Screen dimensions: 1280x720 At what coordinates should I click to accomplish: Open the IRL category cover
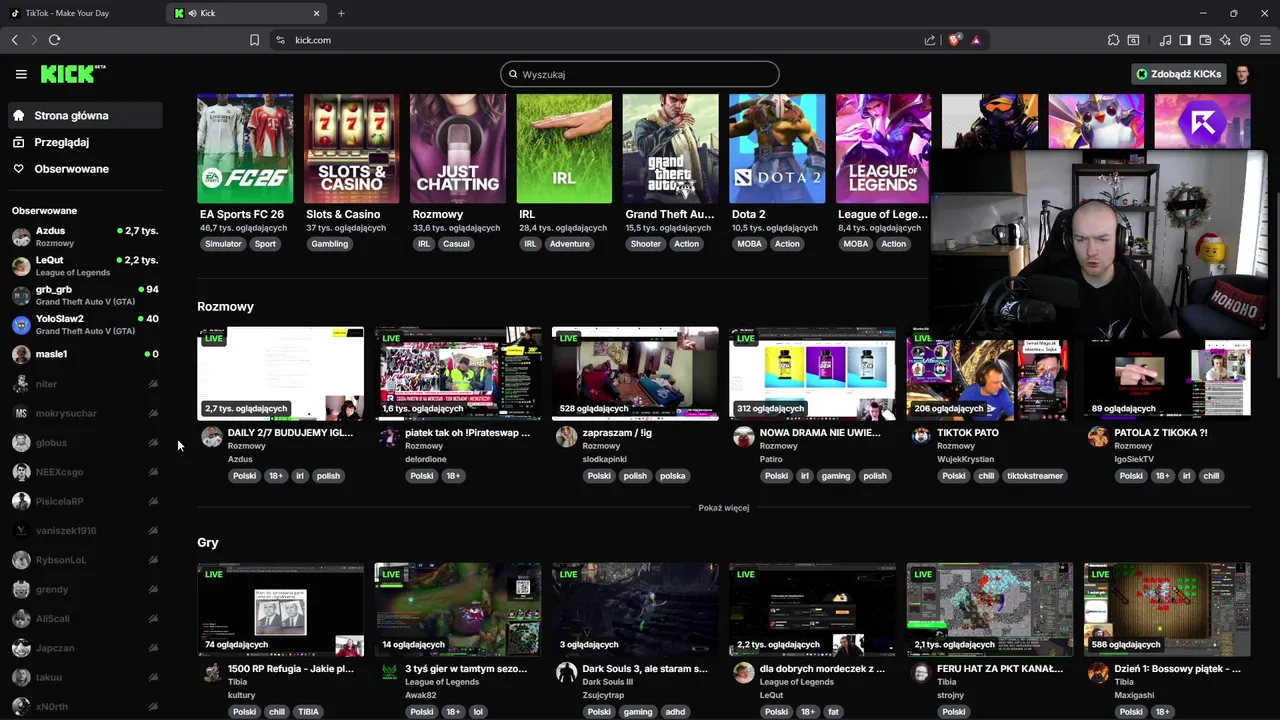(x=564, y=148)
